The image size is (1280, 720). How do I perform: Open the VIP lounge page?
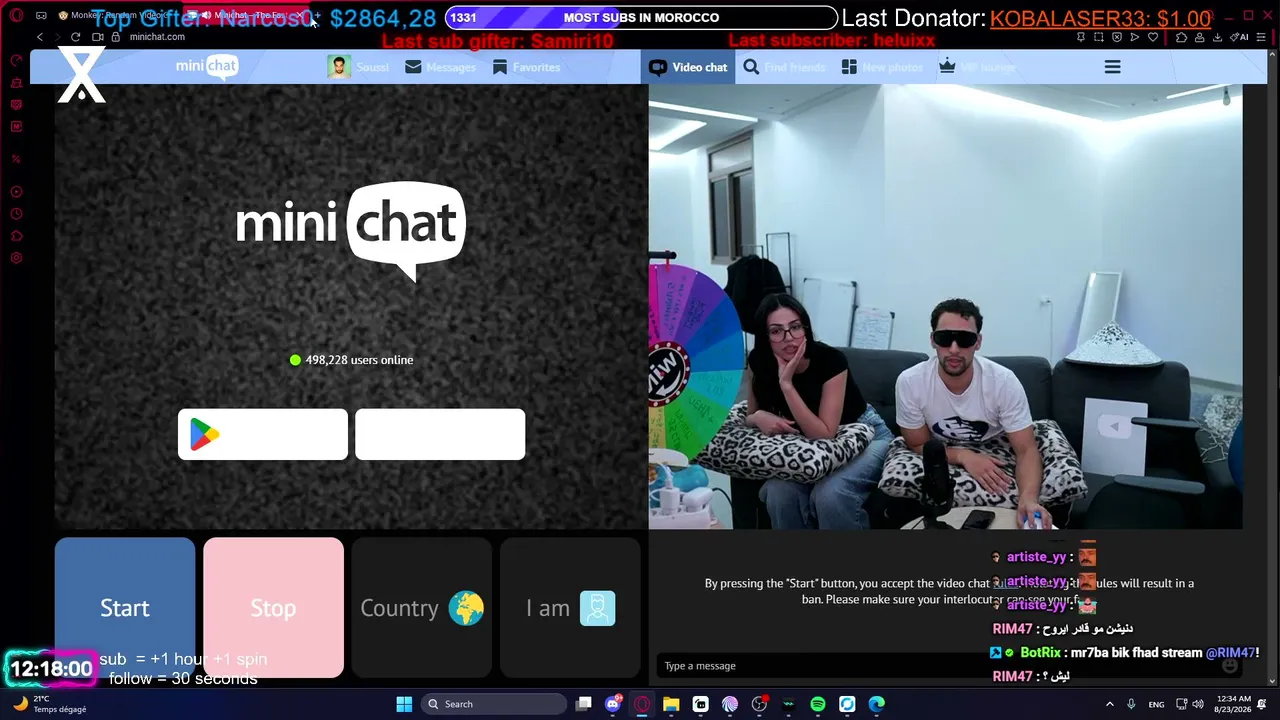(x=977, y=67)
